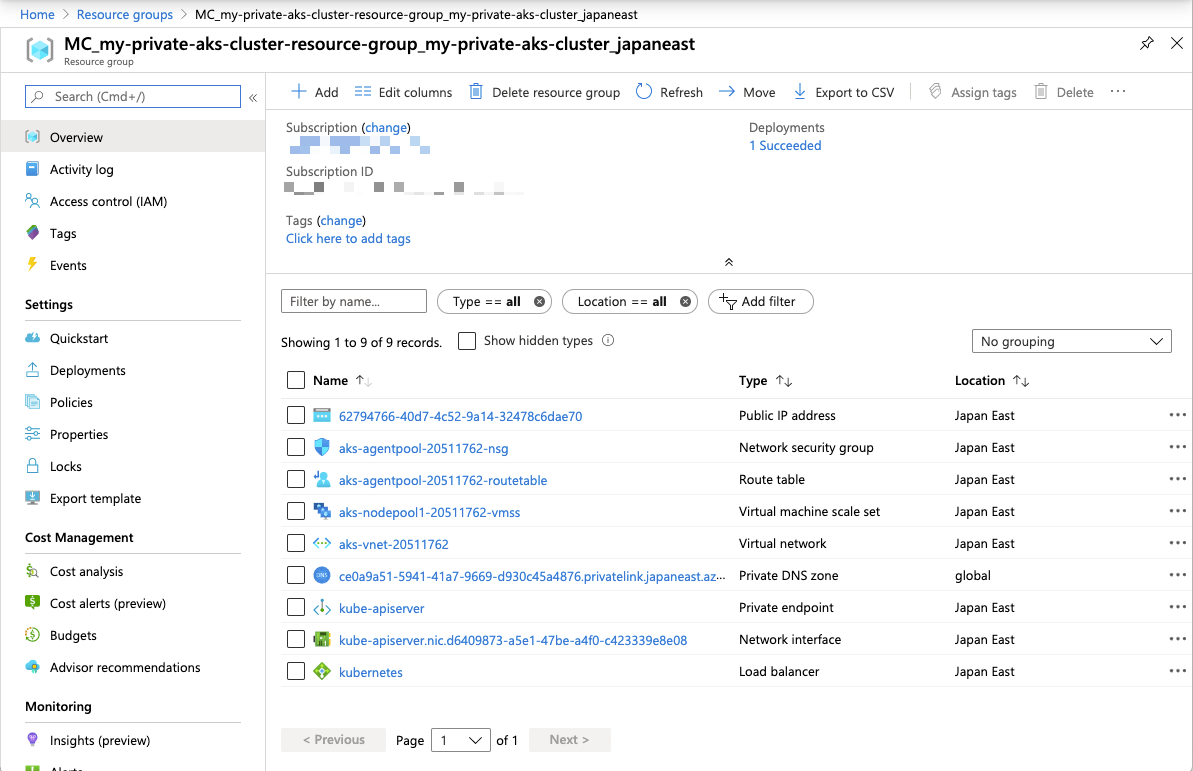
Task: Click the pin icon for the resource group
Action: pyautogui.click(x=1147, y=43)
